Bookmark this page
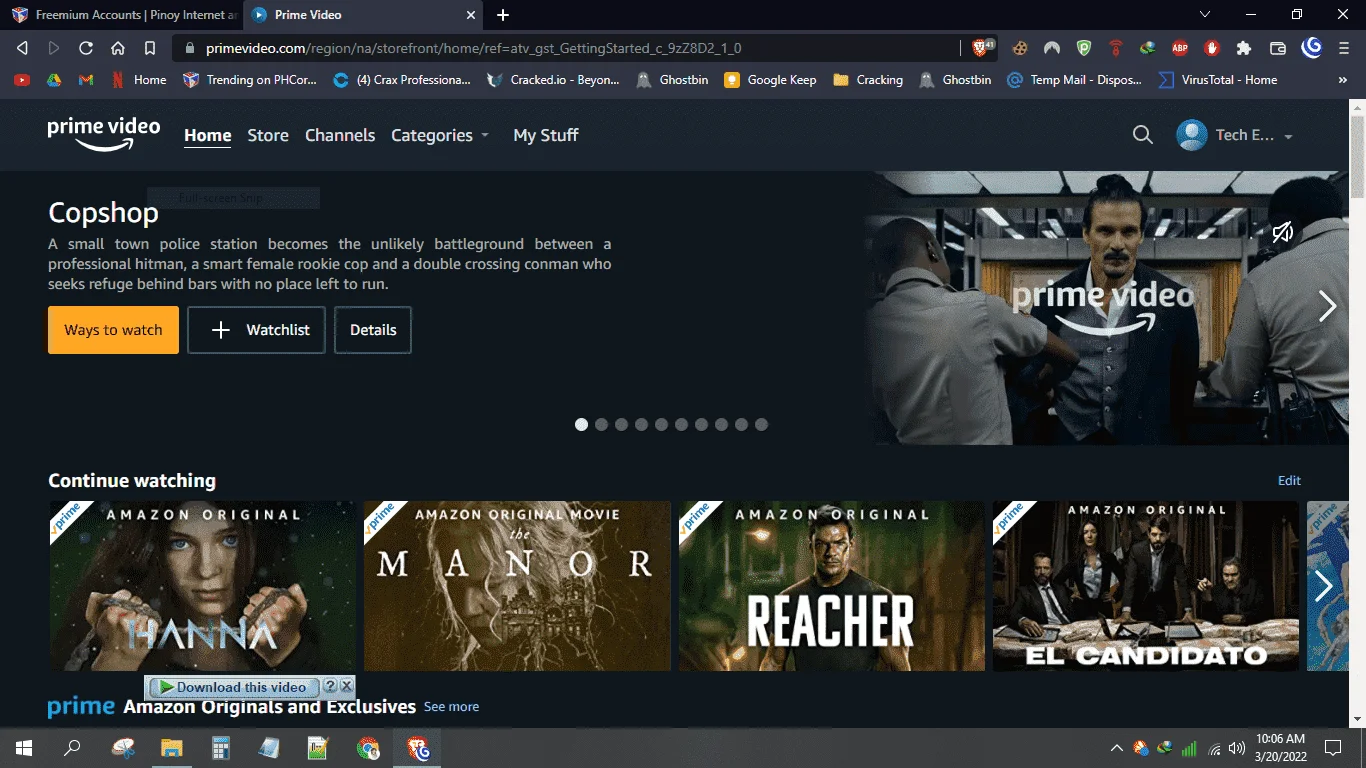 coord(150,48)
